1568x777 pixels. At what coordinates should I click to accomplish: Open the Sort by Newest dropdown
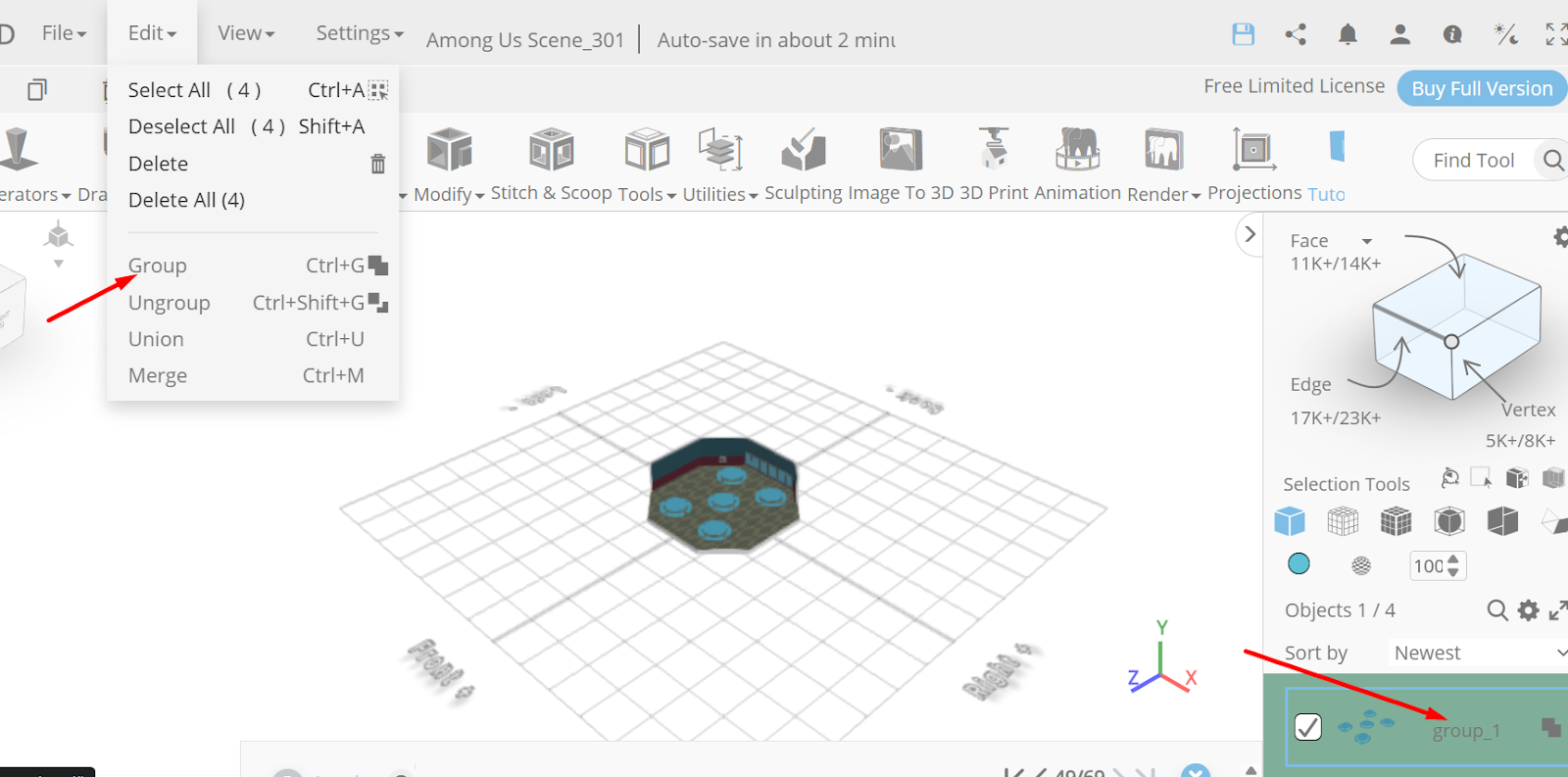[x=1478, y=653]
